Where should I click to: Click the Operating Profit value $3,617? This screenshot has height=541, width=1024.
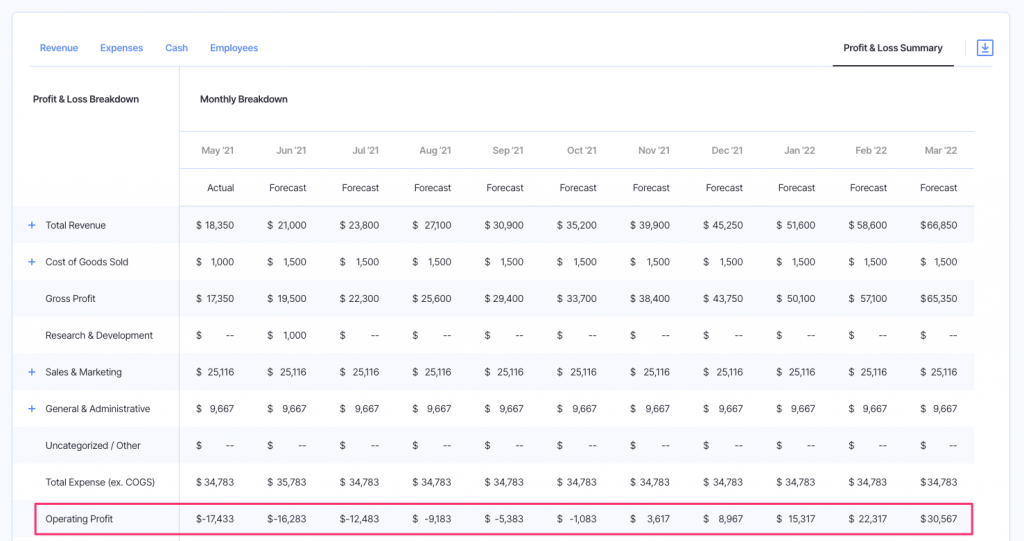coord(650,519)
